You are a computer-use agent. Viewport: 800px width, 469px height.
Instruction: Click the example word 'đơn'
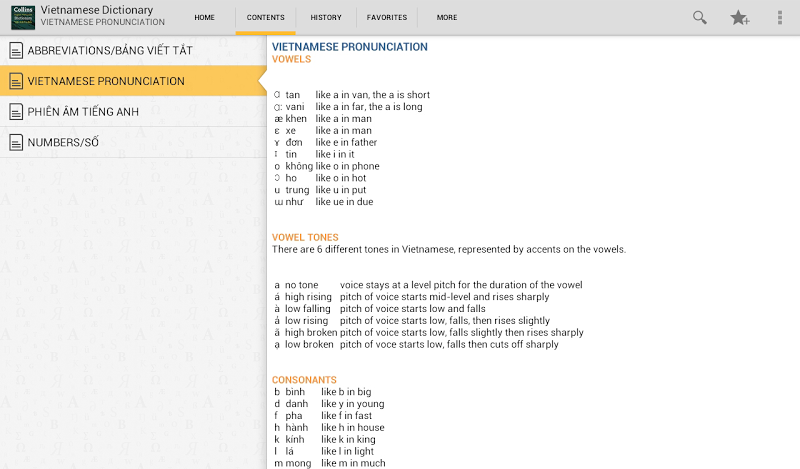tap(294, 142)
